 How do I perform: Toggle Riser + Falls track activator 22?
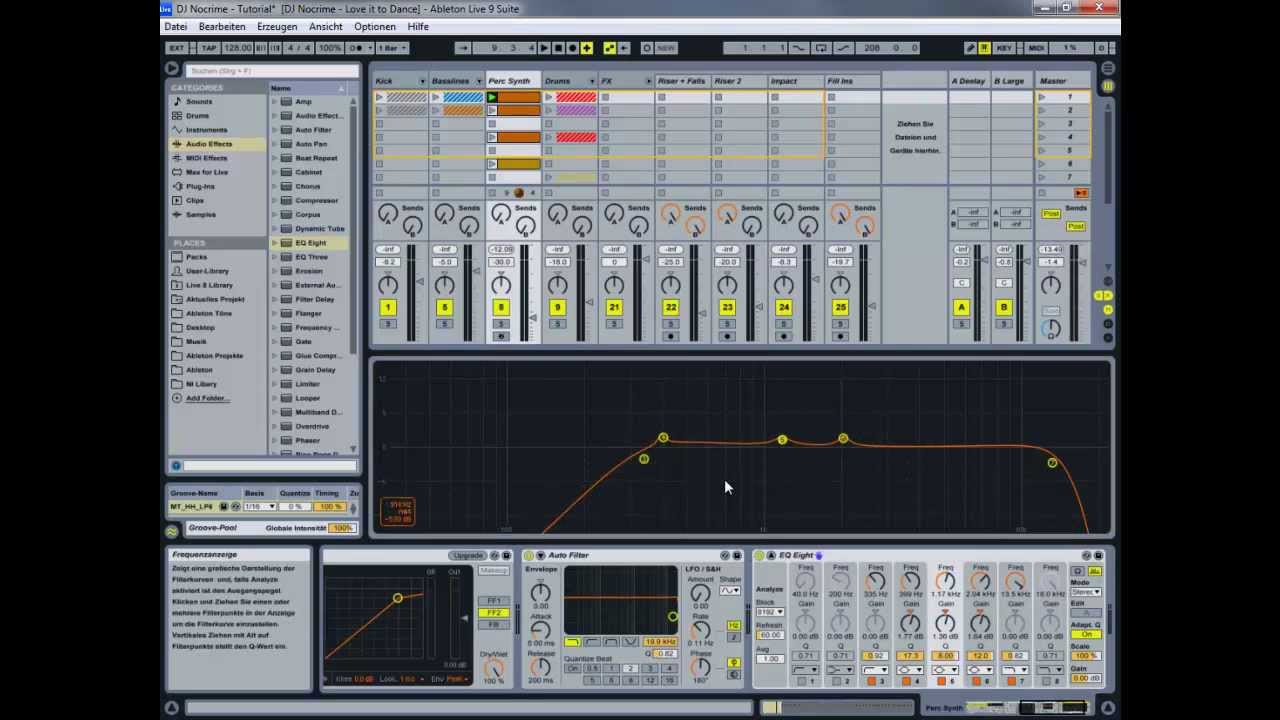(671, 308)
